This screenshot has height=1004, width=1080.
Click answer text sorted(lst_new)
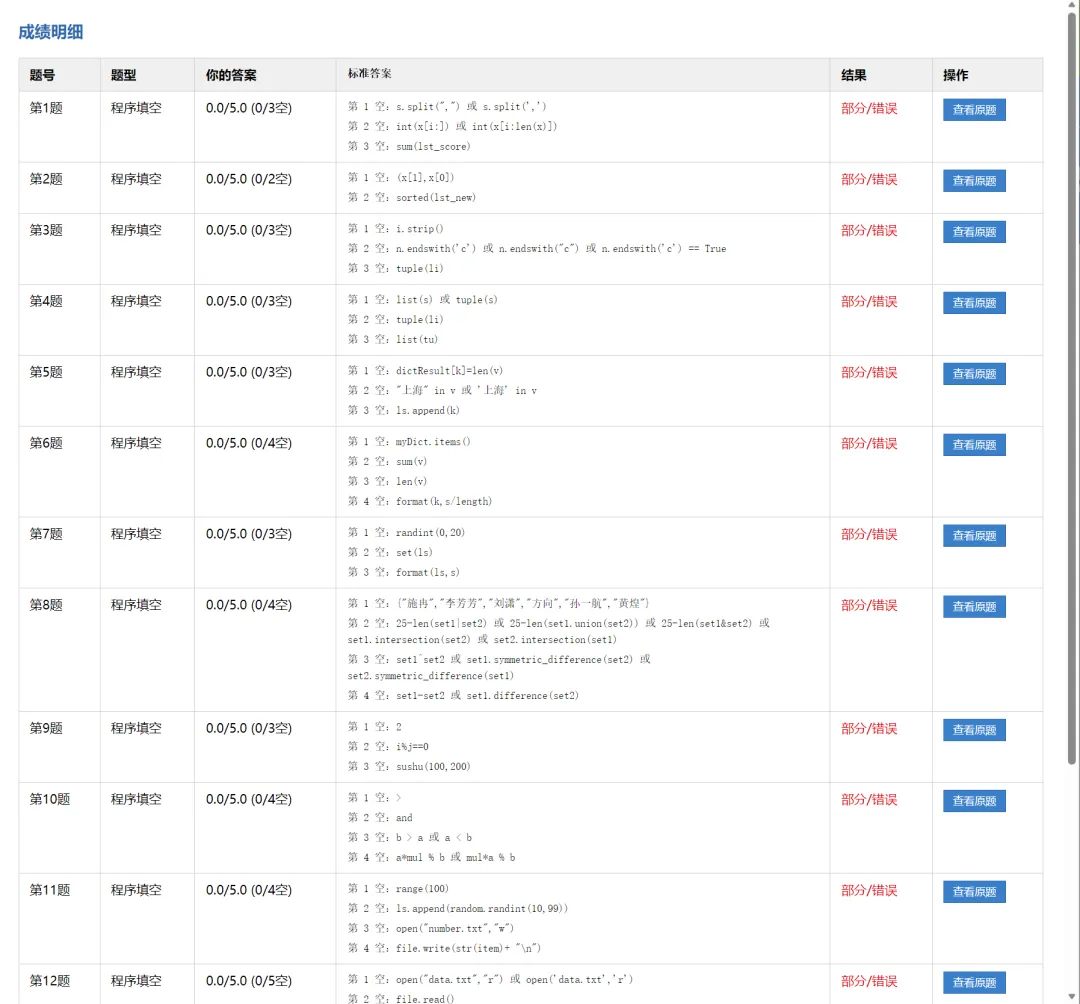pyautogui.click(x=436, y=197)
